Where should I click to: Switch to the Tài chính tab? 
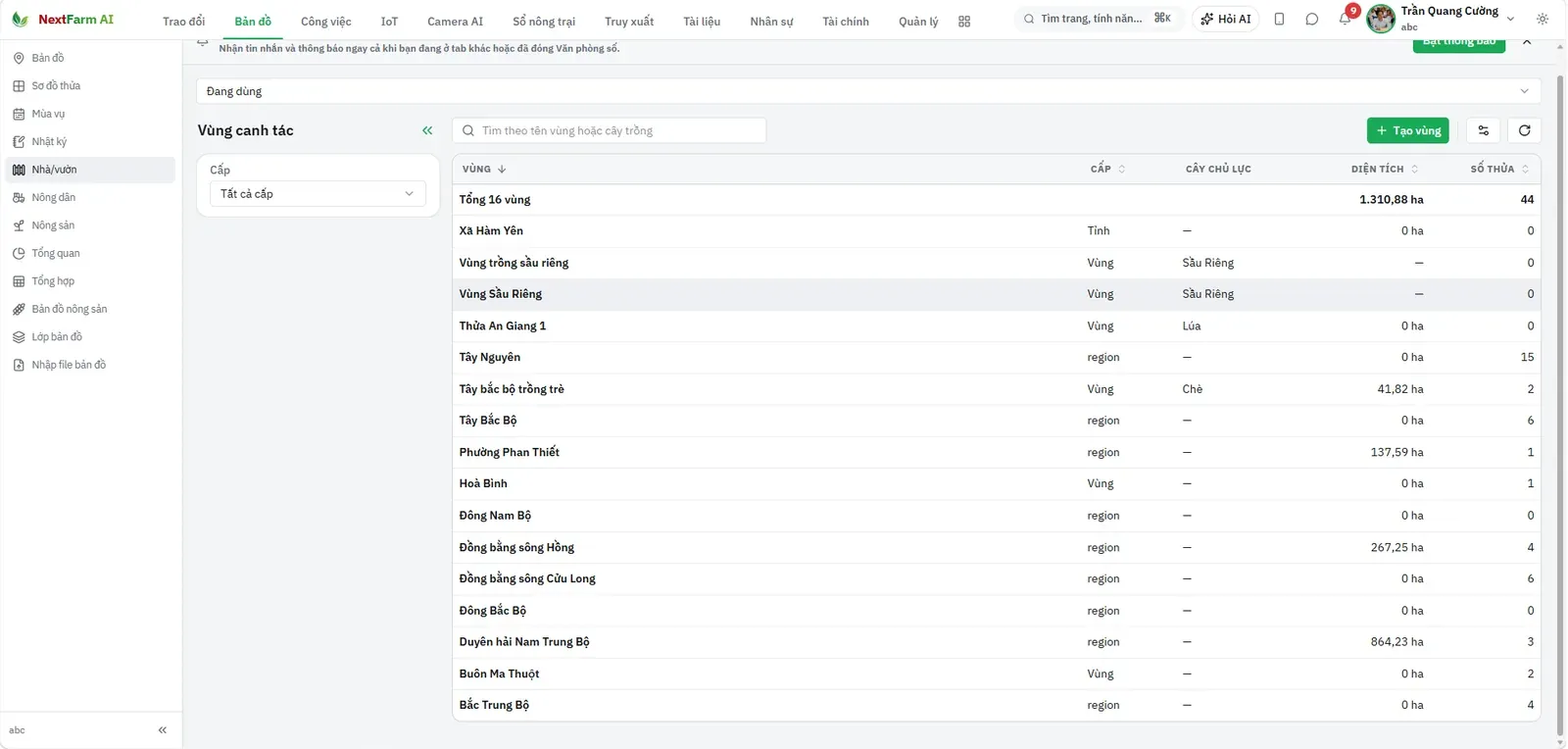846,21
